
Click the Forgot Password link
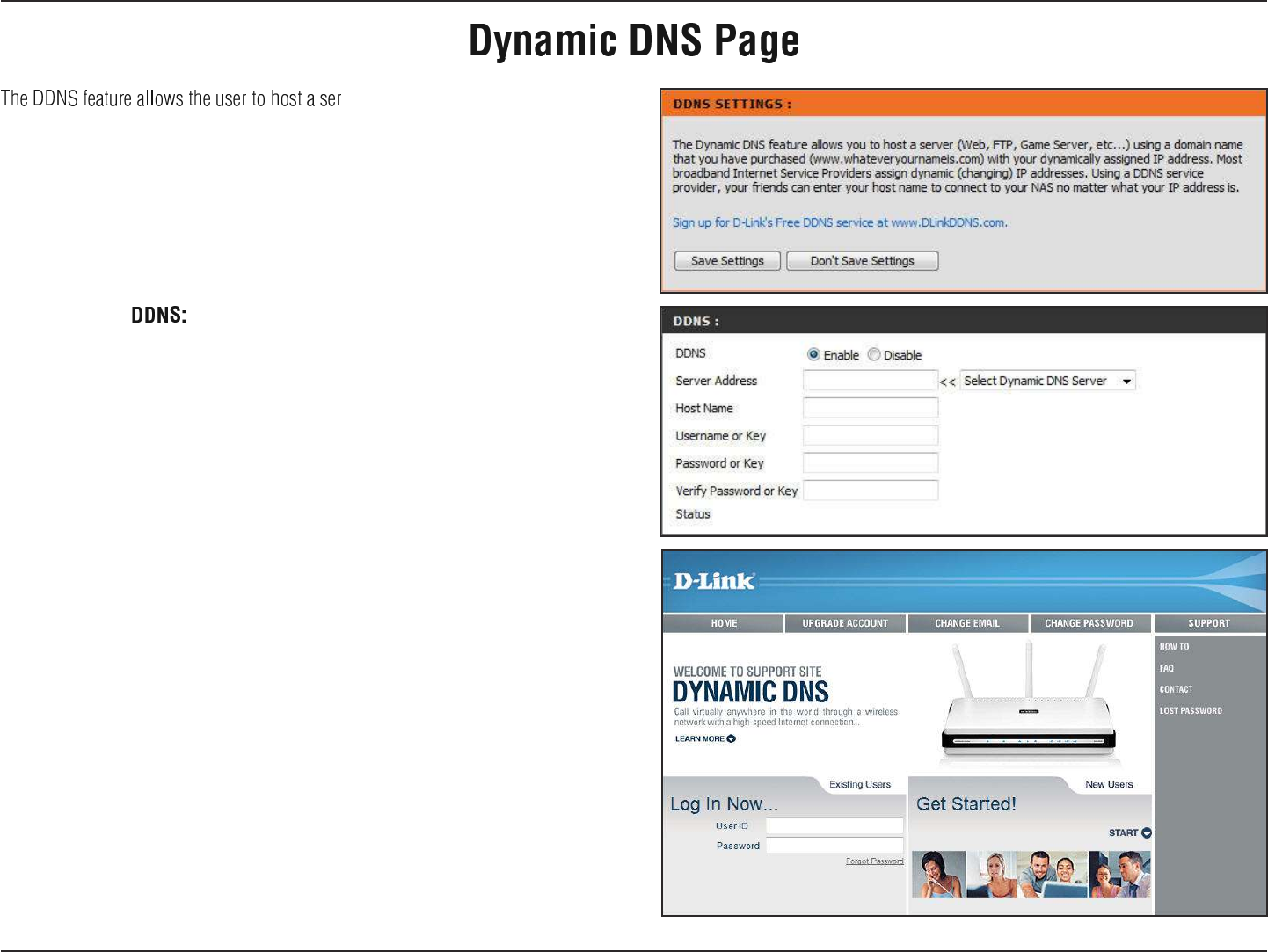tap(874, 861)
